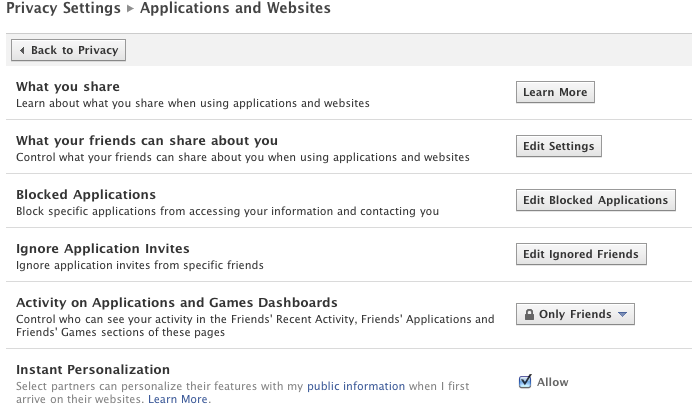
Task: Go to Privacy Settings breadcrumb
Action: click(x=61, y=9)
